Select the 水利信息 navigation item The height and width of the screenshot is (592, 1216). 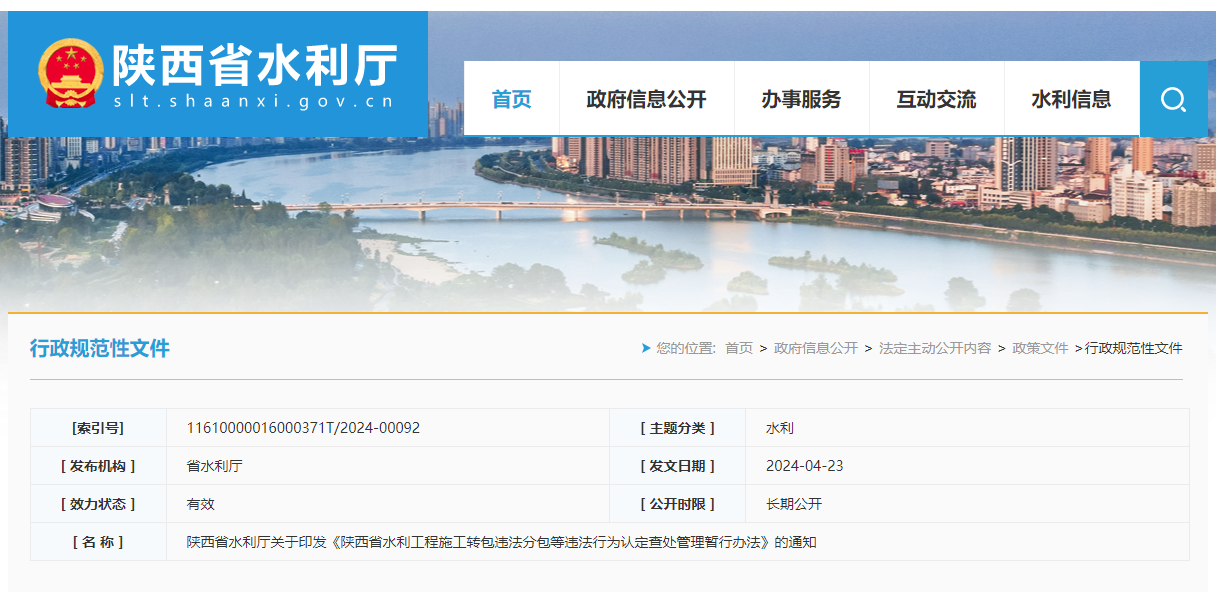[1071, 98]
